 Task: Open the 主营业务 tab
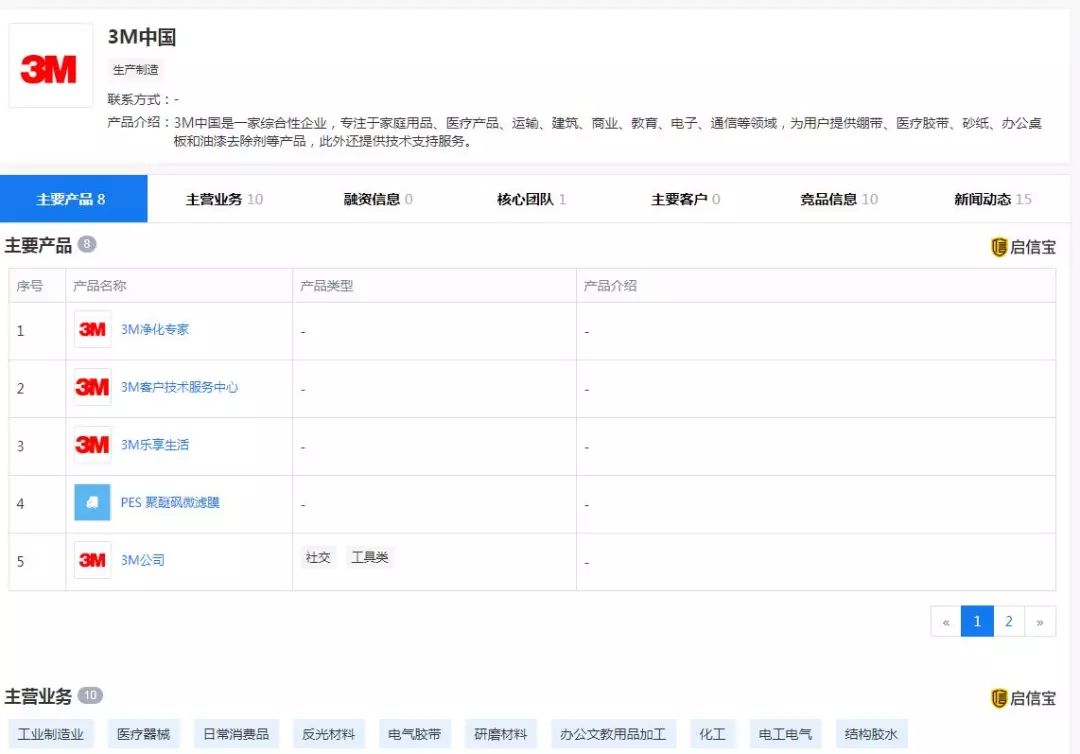click(225, 199)
